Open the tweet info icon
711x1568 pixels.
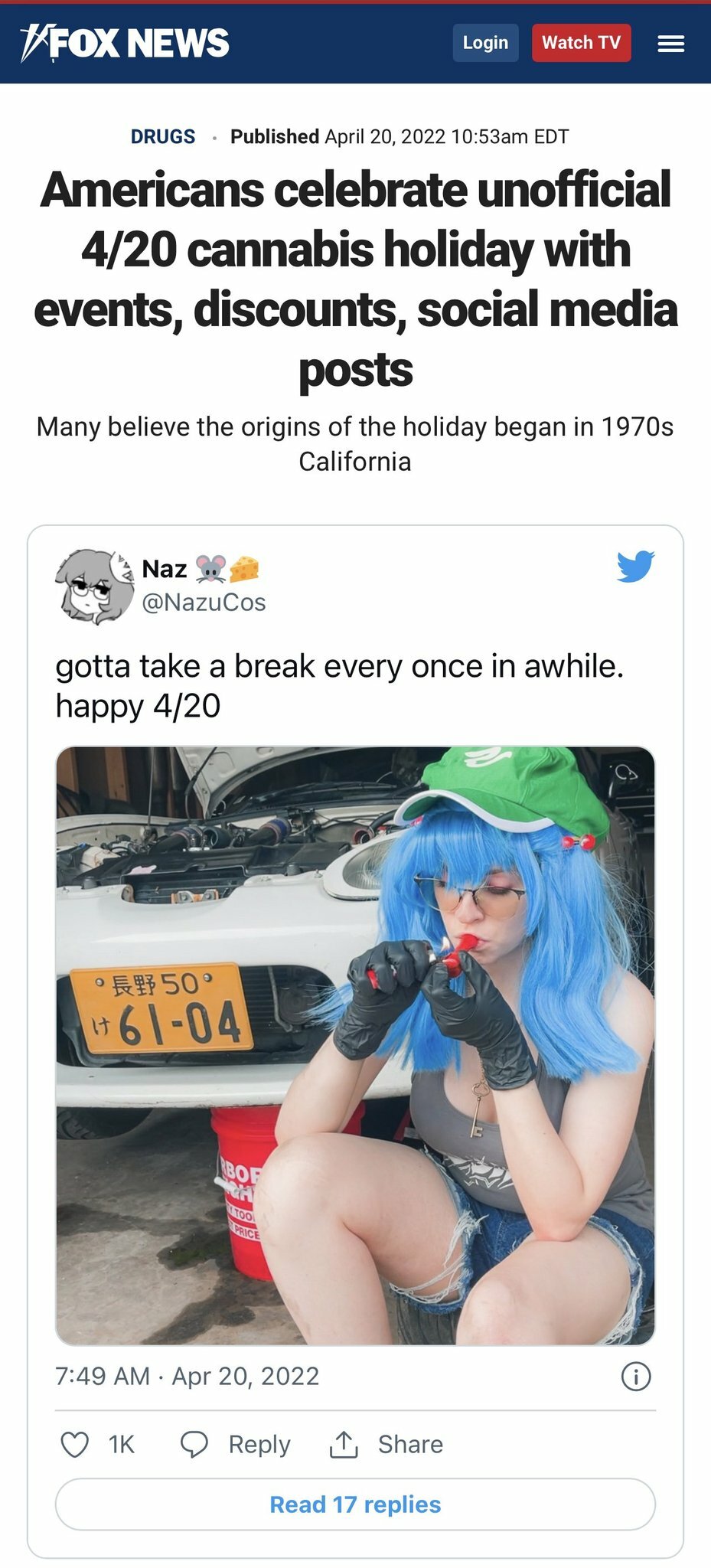pos(636,1377)
